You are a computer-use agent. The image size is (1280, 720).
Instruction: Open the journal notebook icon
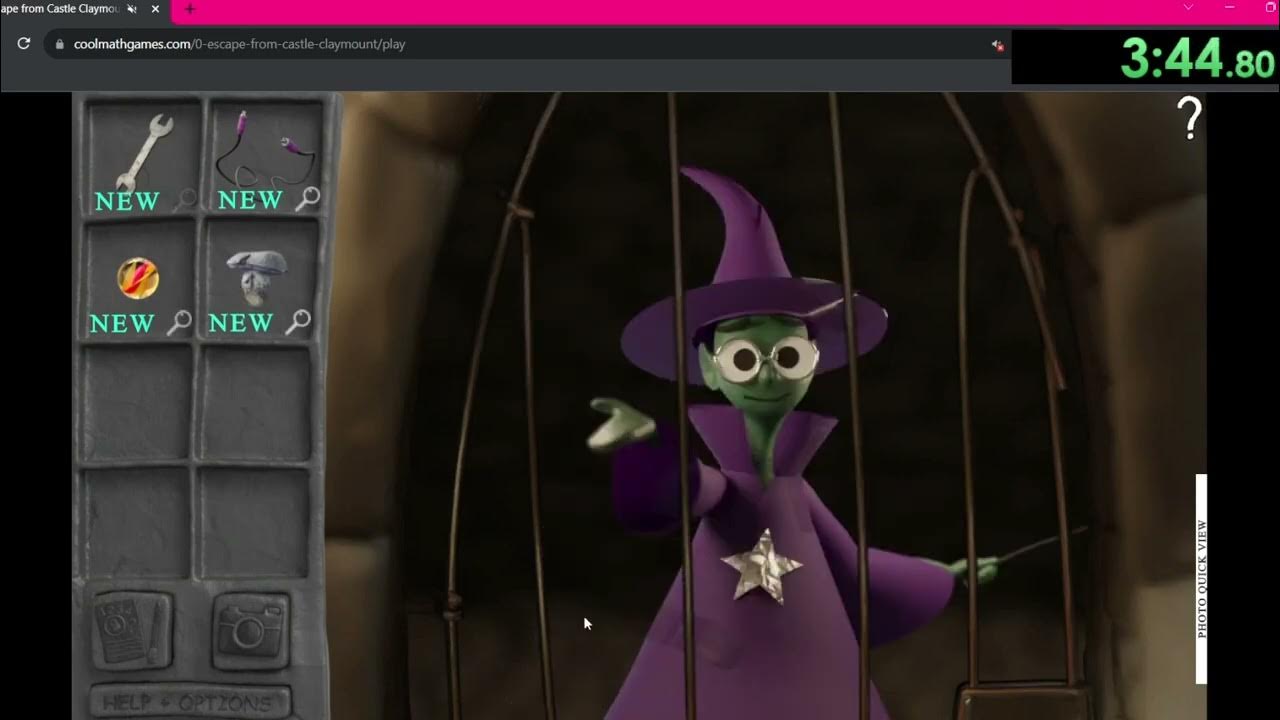pyautogui.click(x=133, y=630)
